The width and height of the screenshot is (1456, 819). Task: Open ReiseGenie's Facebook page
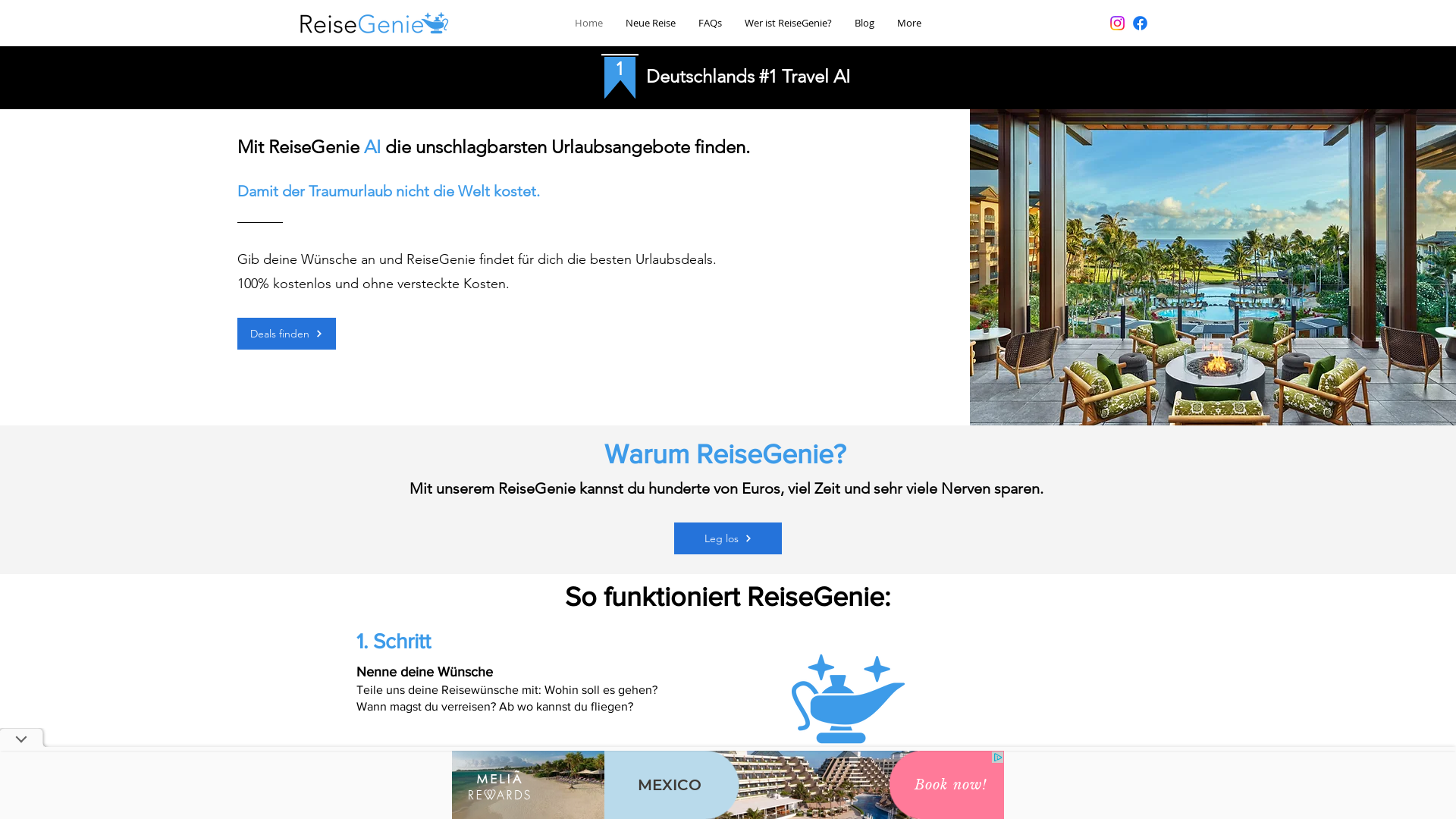point(1140,23)
